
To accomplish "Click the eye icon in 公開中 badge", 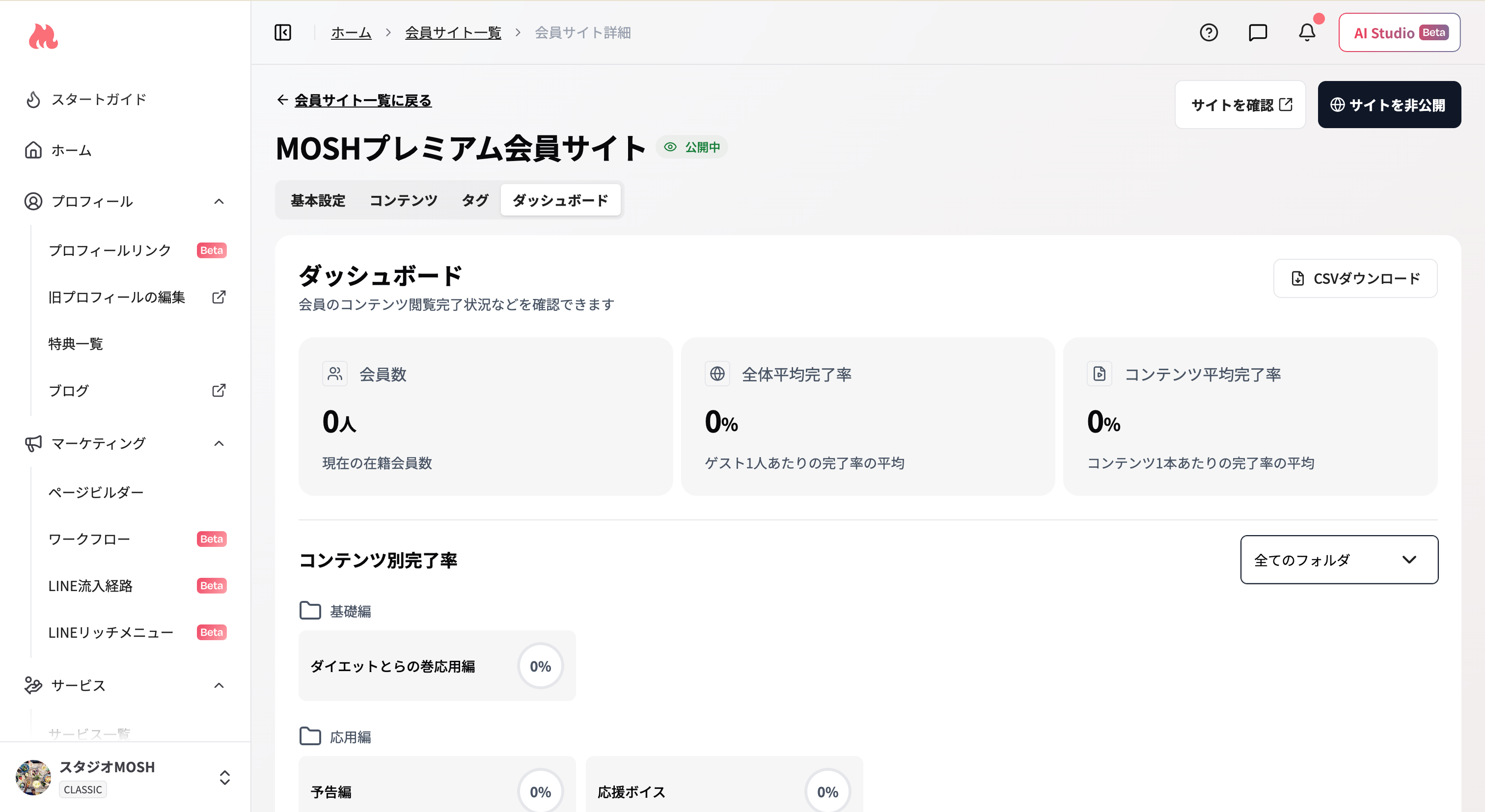I will coord(670,147).
